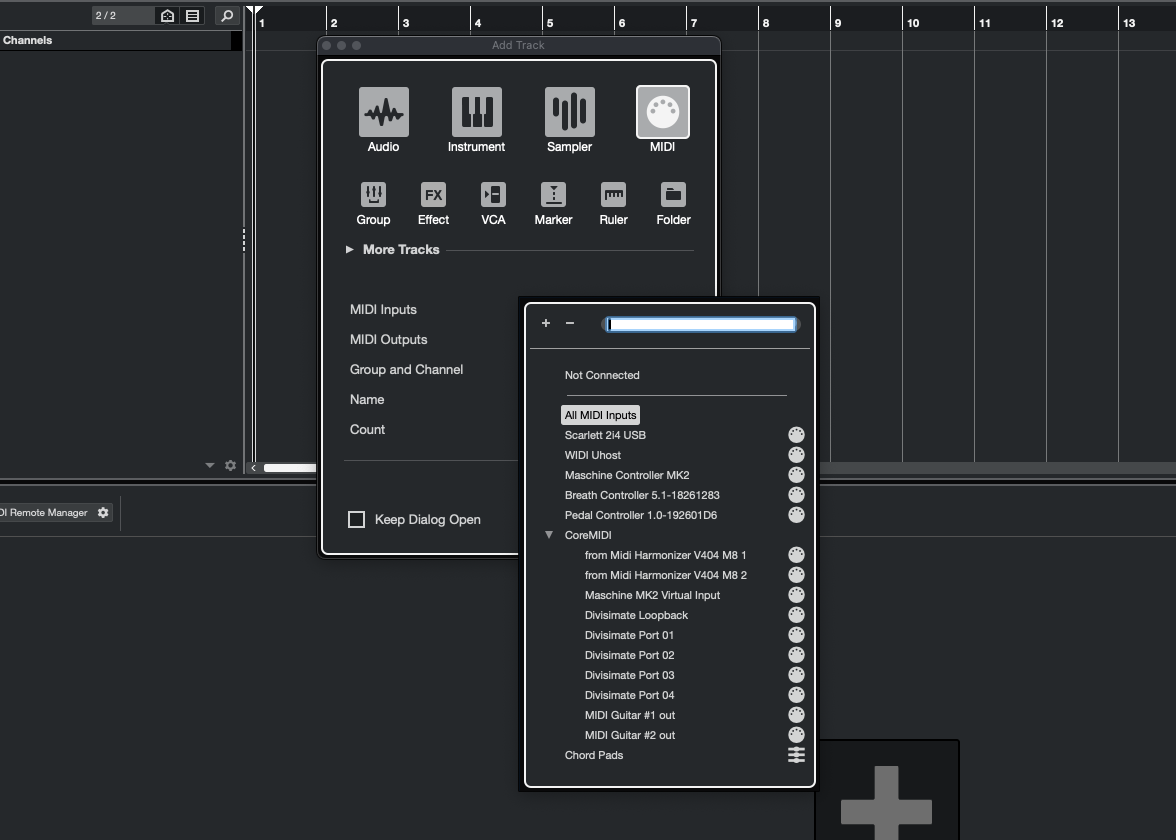Click MIDI port icon beside Pedal Controller

point(796,515)
